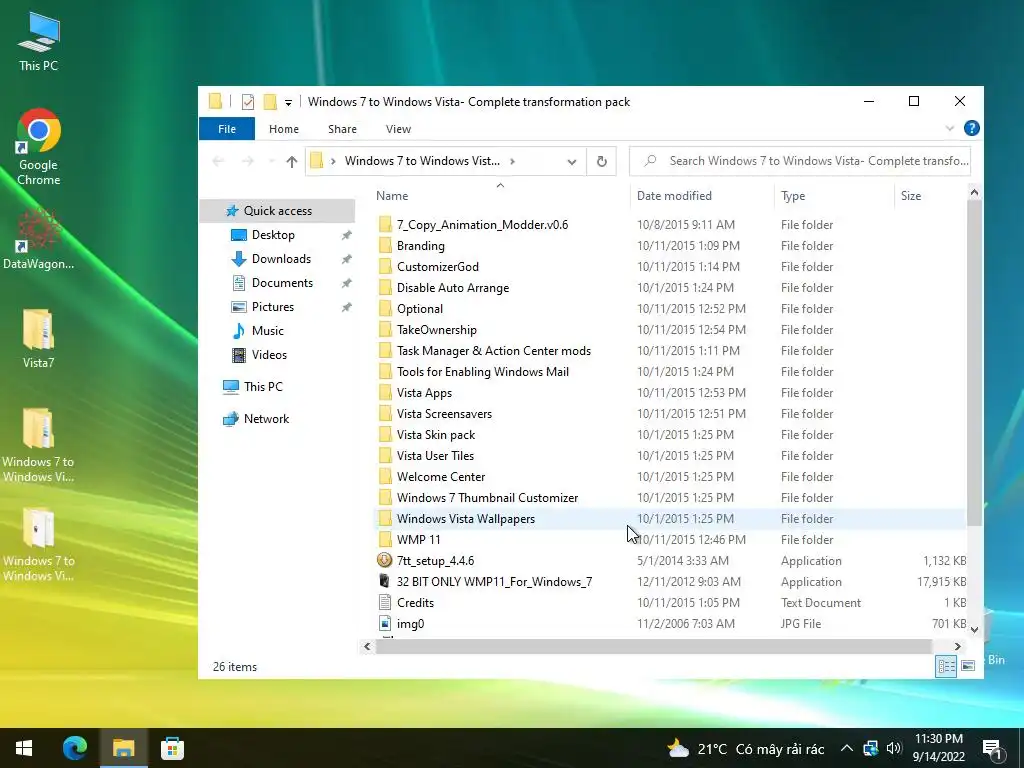Click the New folder icon in title bar

[270, 102]
